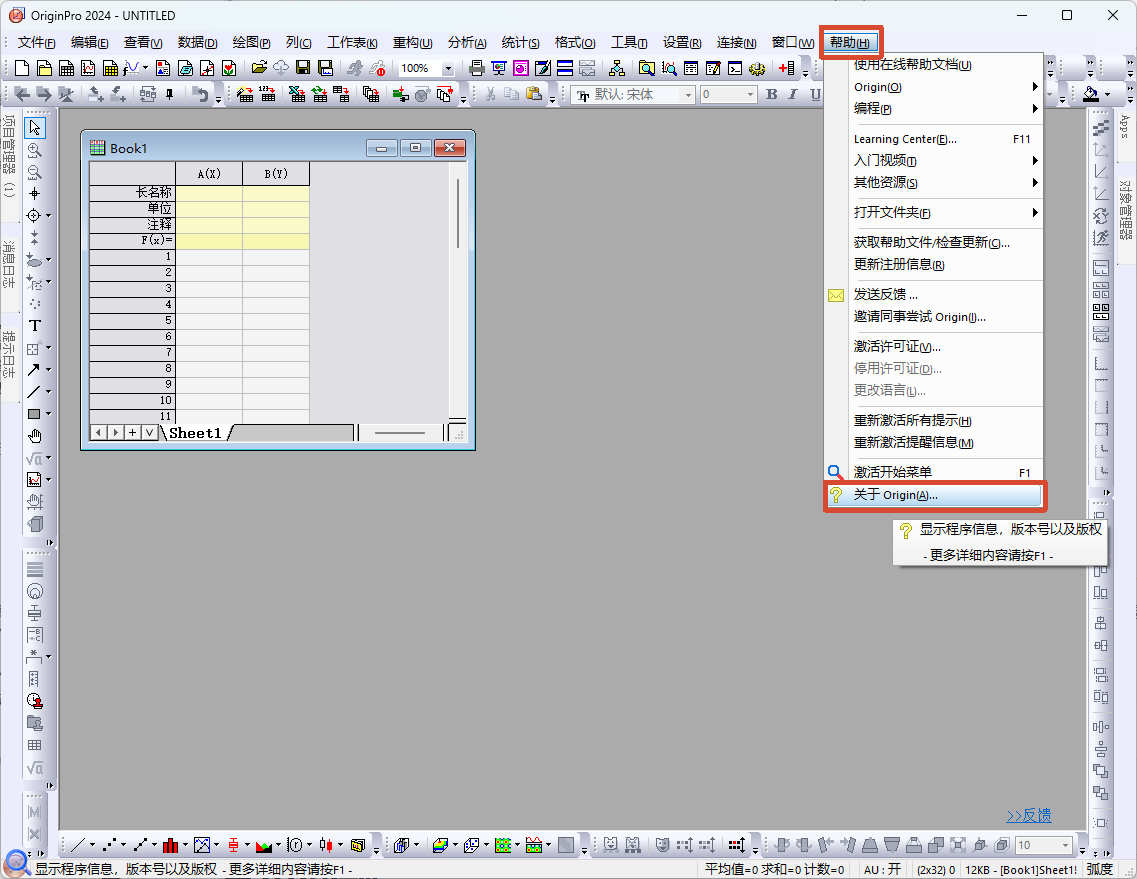The height and width of the screenshot is (879, 1137).
Task: Select the Arrow drawing tool
Action: [33, 370]
